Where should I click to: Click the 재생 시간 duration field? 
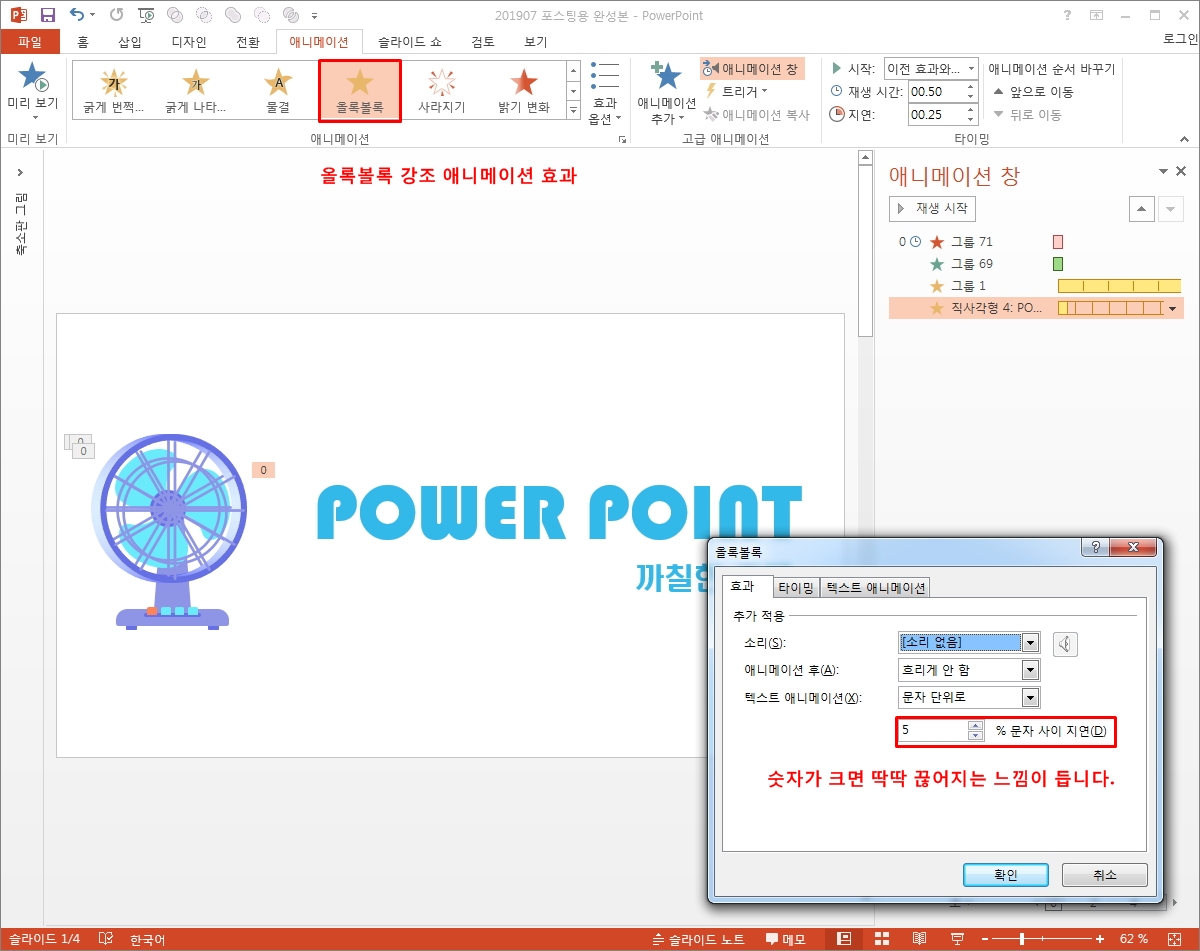coord(935,91)
